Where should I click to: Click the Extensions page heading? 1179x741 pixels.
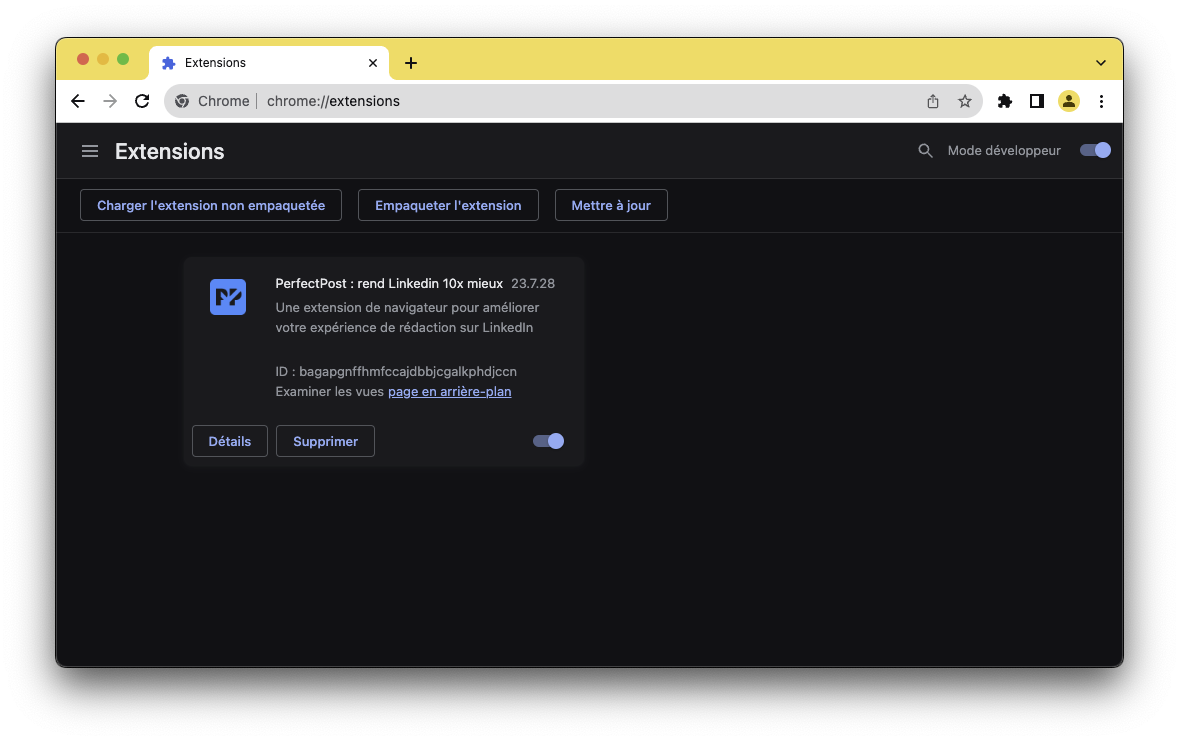pos(169,151)
